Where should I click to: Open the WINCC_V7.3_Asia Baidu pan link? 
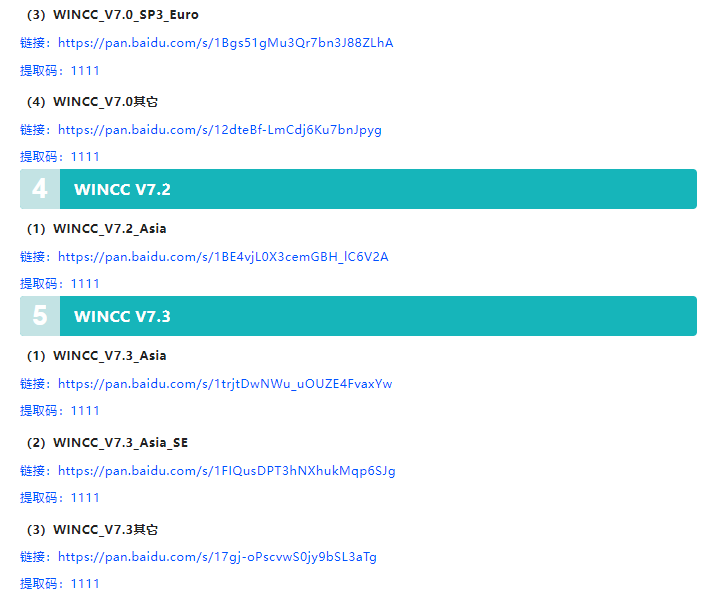click(225, 384)
